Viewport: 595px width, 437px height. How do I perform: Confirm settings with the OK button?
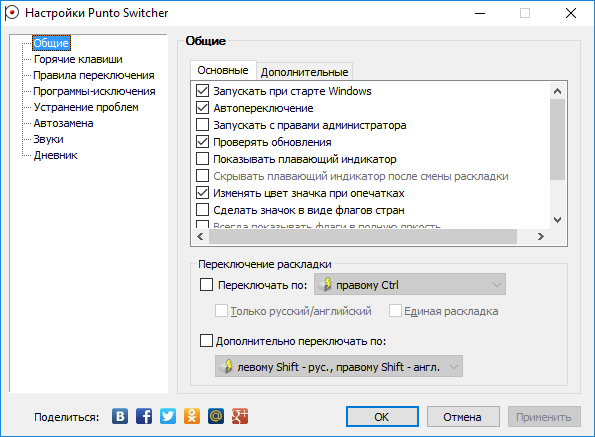382,417
